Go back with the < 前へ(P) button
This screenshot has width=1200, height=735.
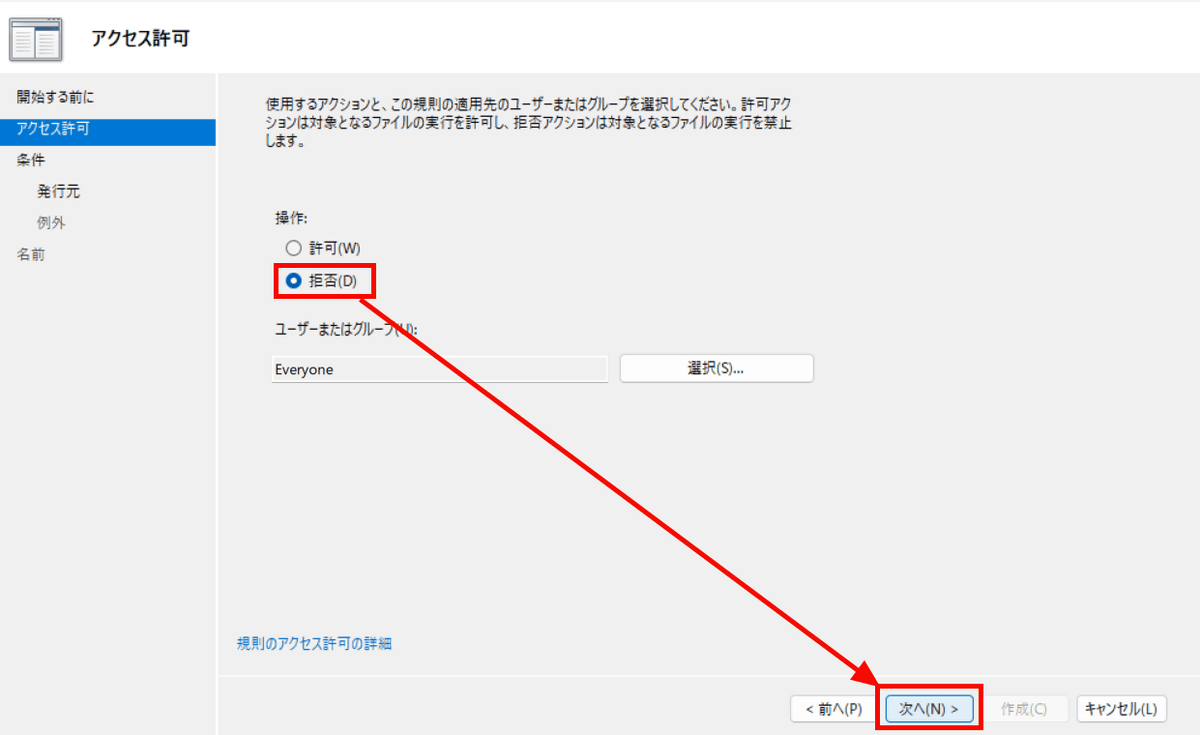pyautogui.click(x=827, y=709)
